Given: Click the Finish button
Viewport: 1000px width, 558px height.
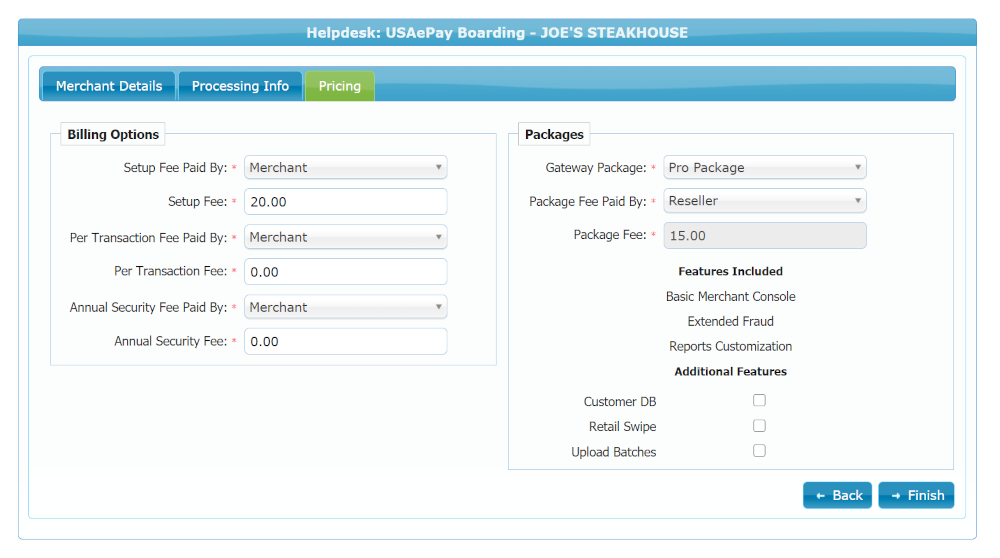Looking at the screenshot, I should point(916,496).
